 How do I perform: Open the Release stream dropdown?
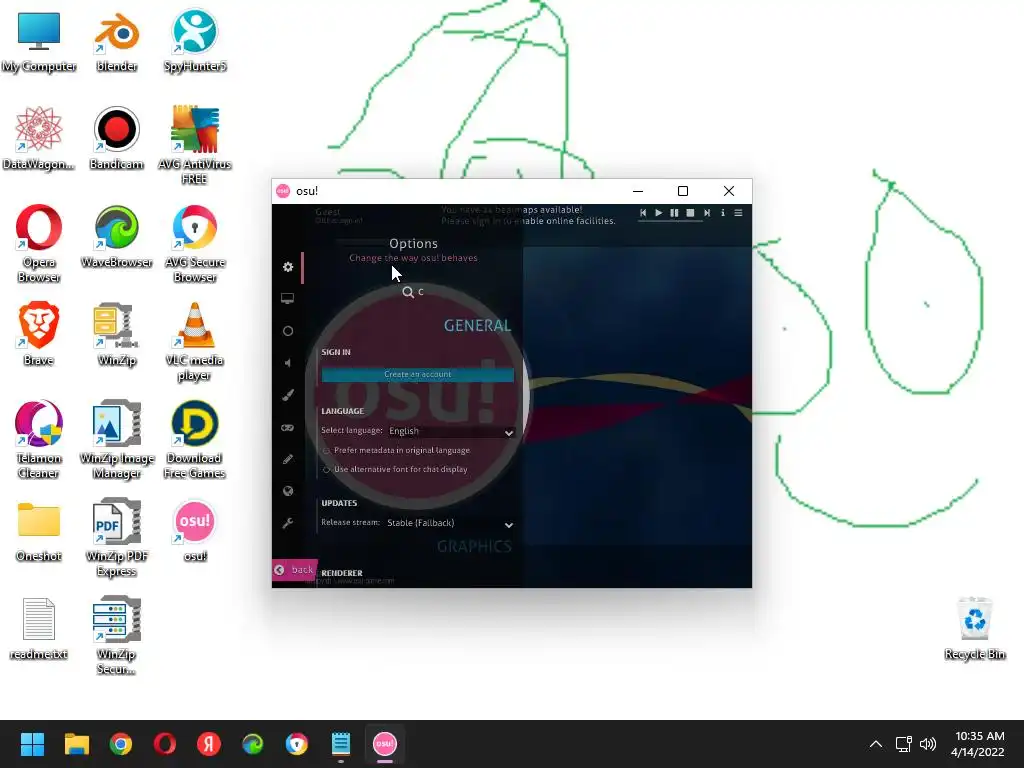click(450, 523)
